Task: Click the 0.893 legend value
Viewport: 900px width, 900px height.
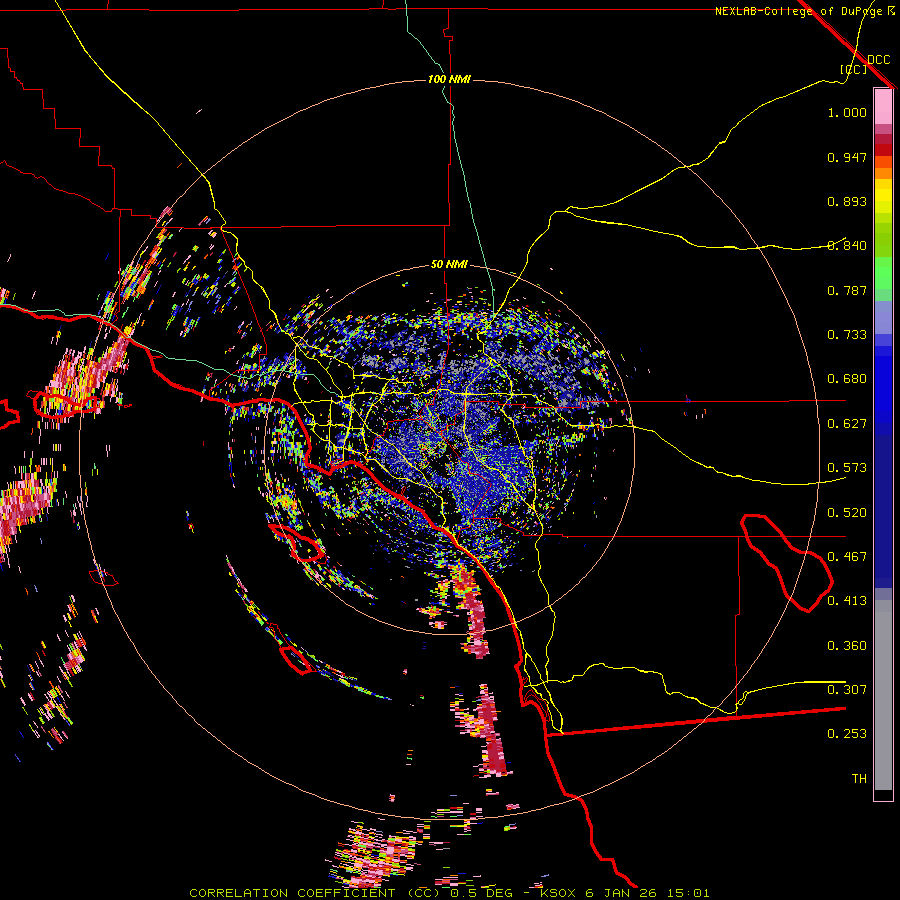Action: (x=847, y=201)
